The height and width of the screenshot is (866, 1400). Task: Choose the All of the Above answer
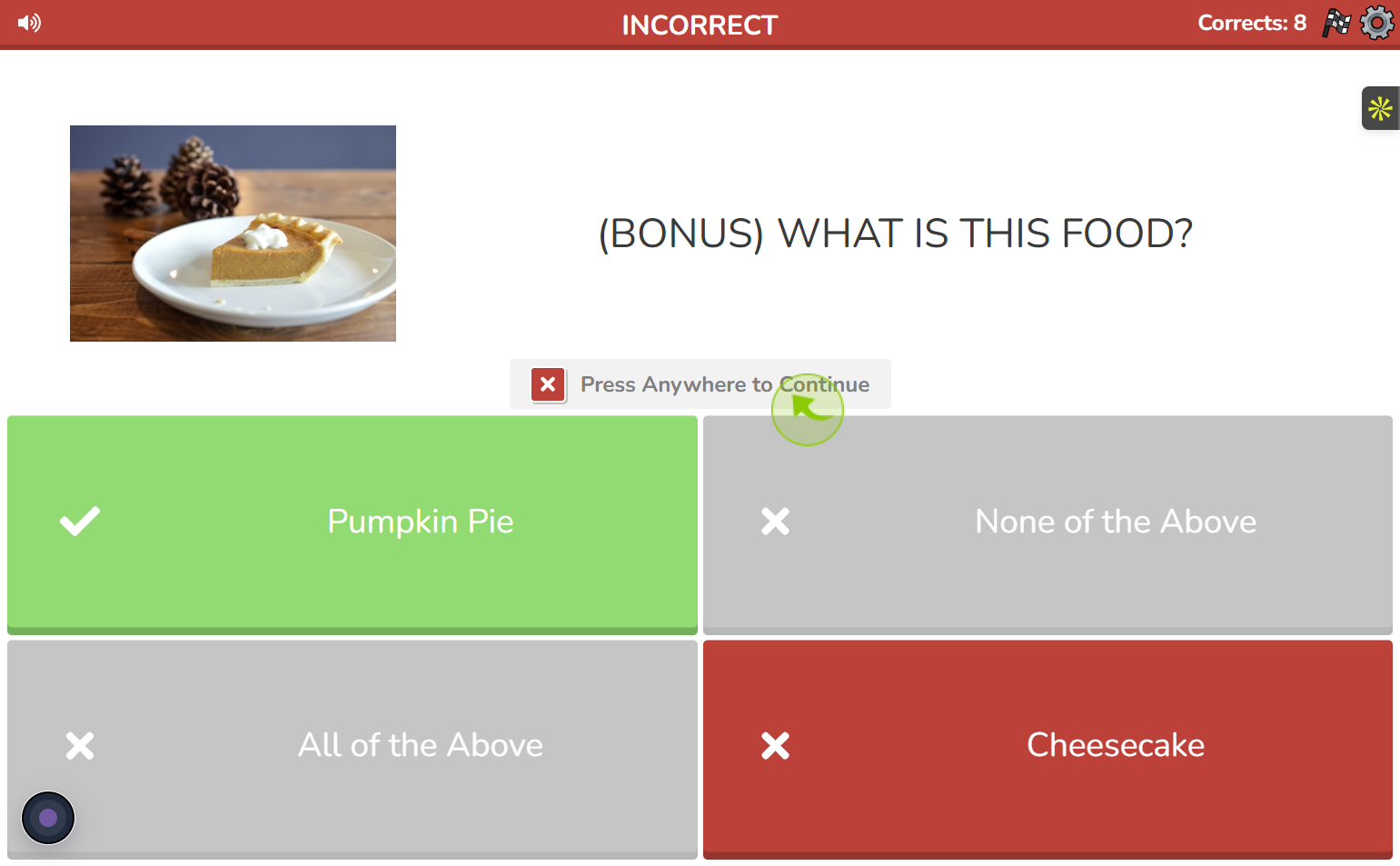(352, 749)
